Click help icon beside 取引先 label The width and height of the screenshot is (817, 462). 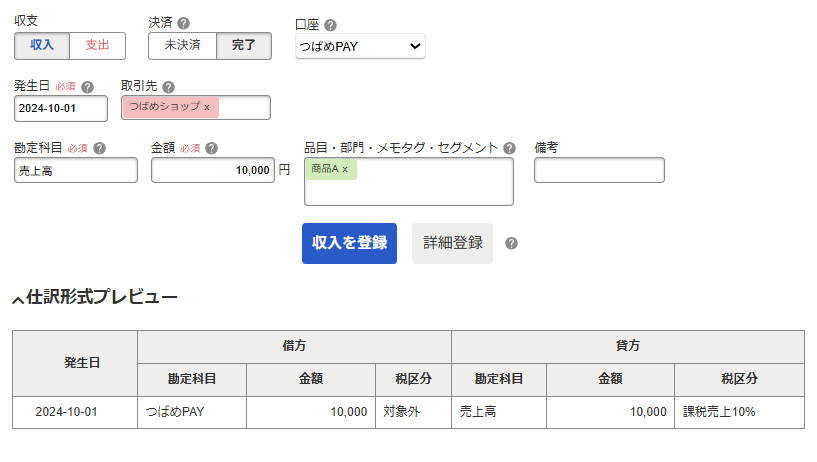click(168, 87)
